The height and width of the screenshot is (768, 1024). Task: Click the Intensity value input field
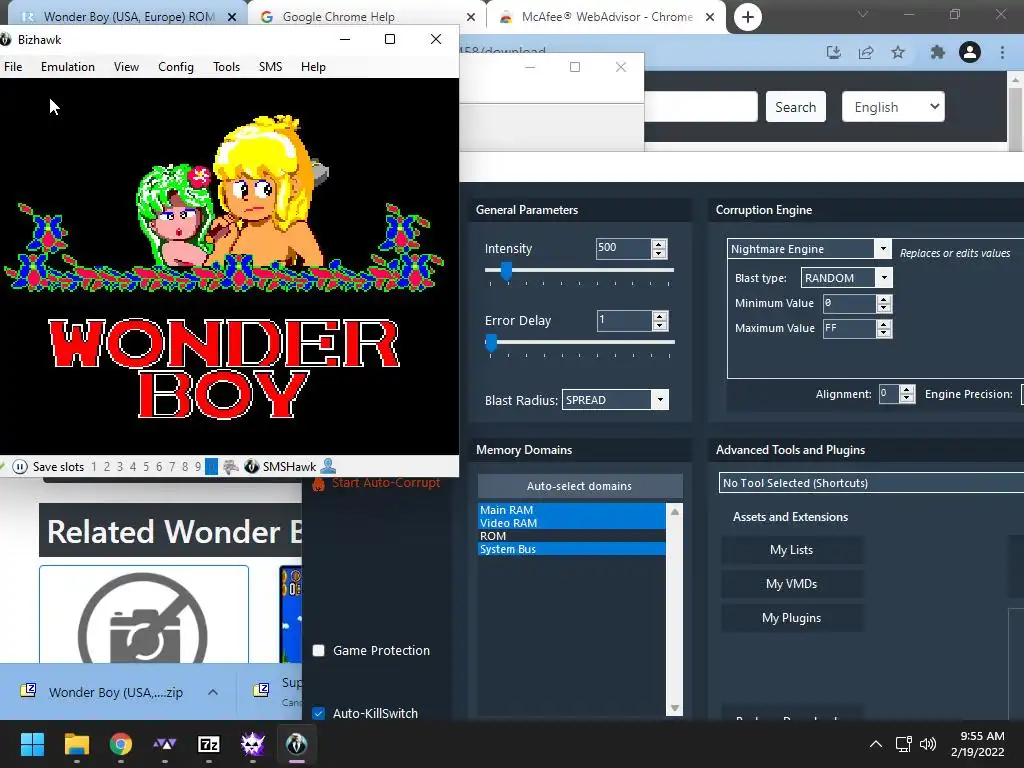click(x=623, y=248)
